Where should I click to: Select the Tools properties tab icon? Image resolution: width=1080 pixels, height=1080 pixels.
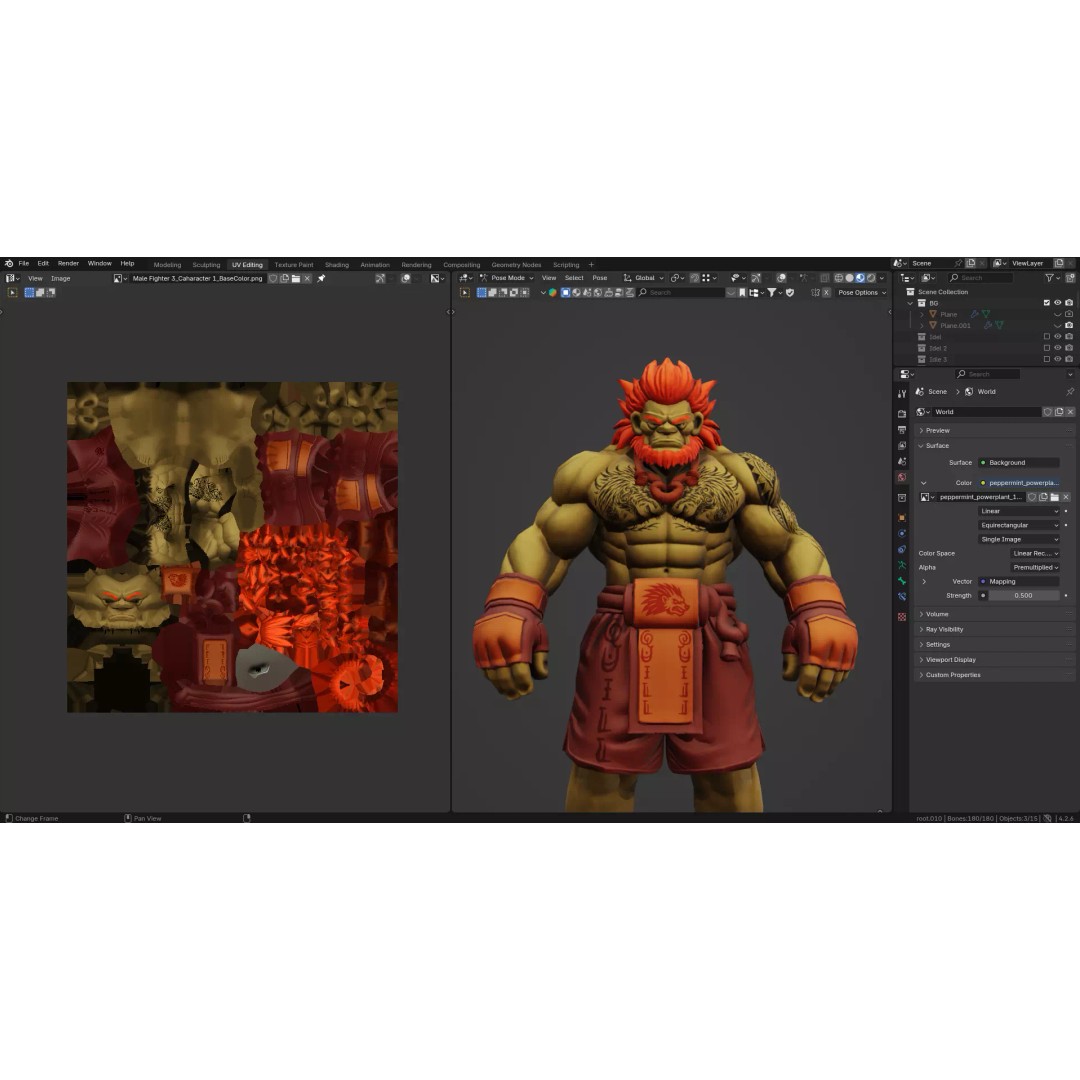click(x=902, y=394)
